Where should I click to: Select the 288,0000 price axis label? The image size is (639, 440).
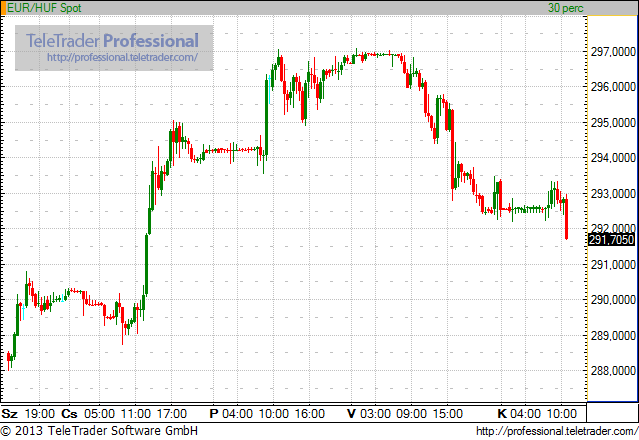[613, 371]
